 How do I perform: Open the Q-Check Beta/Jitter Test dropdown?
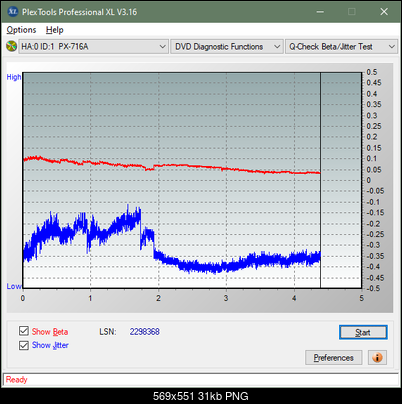pyautogui.click(x=341, y=47)
